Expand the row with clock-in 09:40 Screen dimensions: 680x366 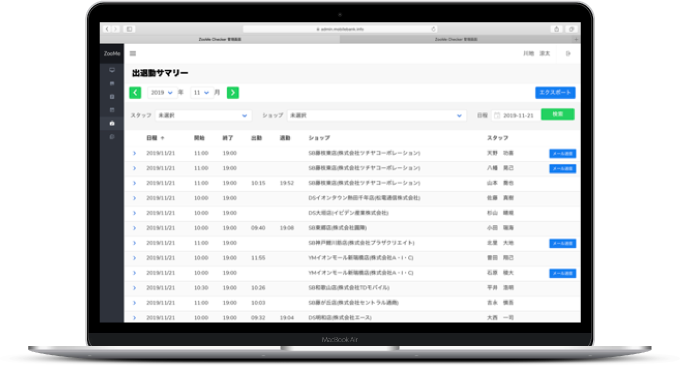click(x=134, y=228)
